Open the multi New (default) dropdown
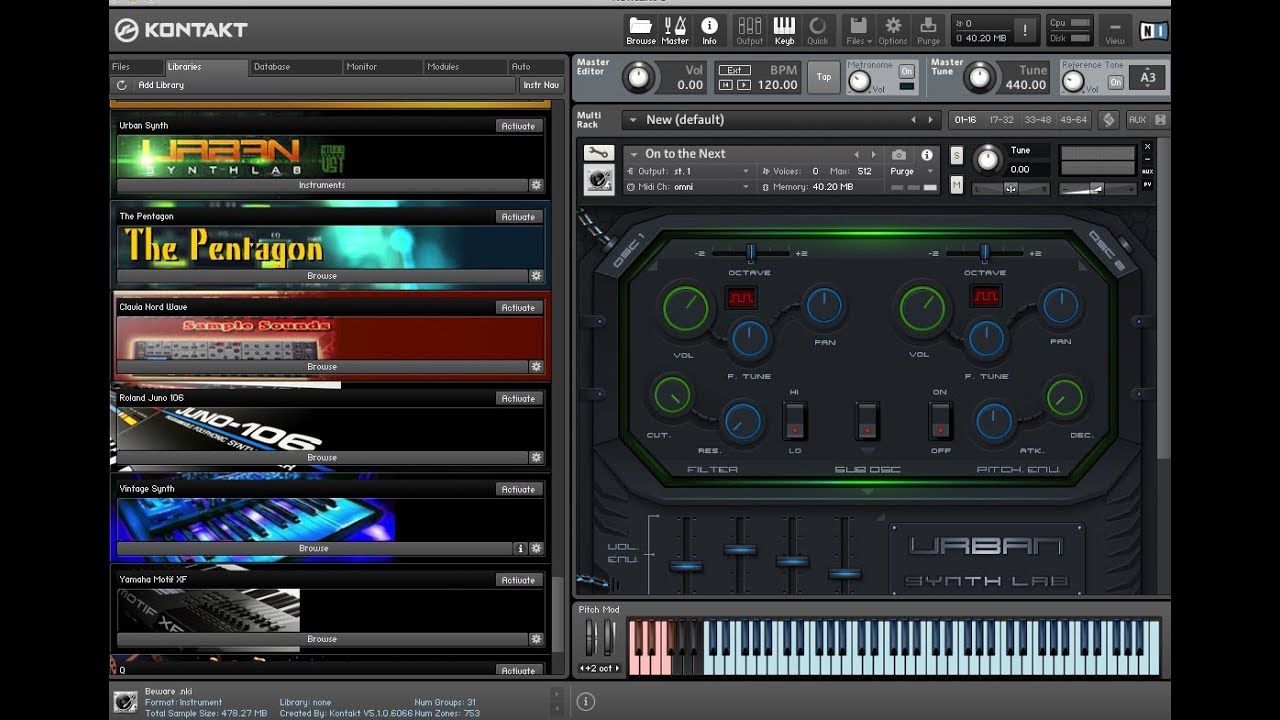This screenshot has width=1280, height=720. tap(781, 120)
